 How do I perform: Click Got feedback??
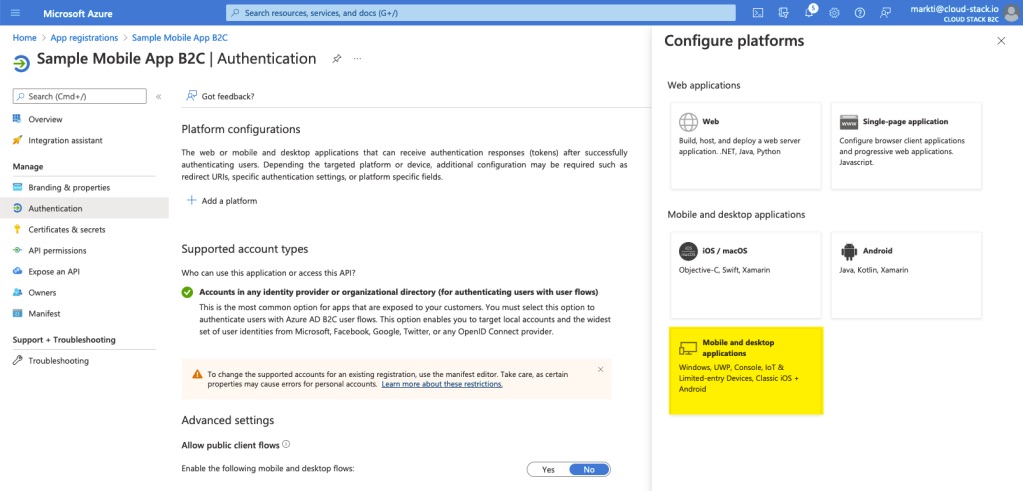point(221,96)
